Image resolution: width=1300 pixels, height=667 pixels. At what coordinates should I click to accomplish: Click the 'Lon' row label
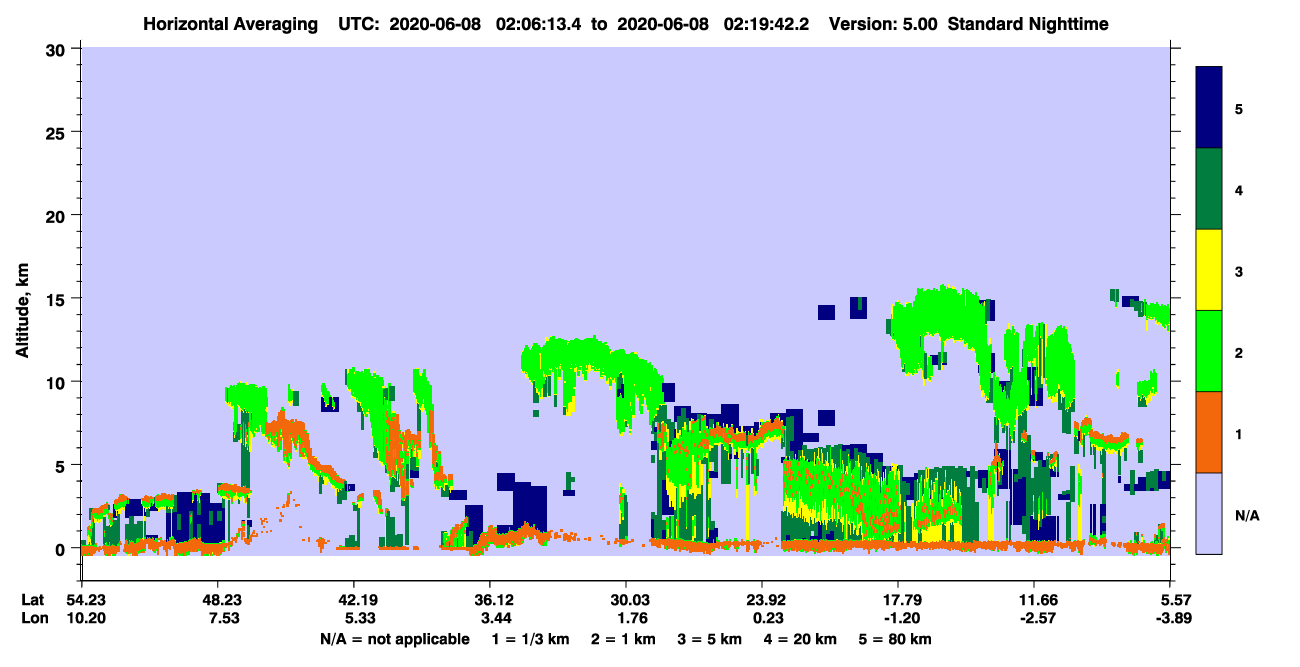[x=34, y=618]
